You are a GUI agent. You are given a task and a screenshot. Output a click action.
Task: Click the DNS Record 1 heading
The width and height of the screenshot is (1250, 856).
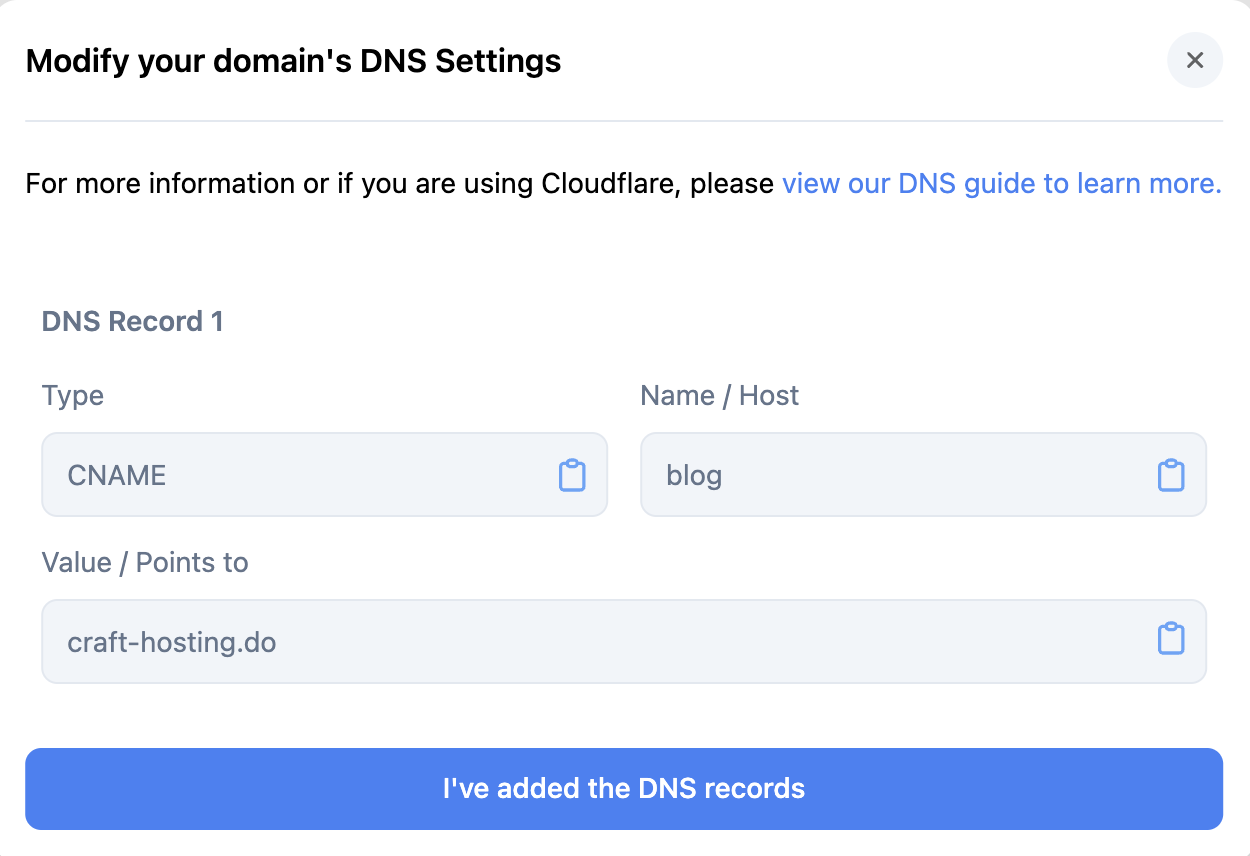point(132,321)
